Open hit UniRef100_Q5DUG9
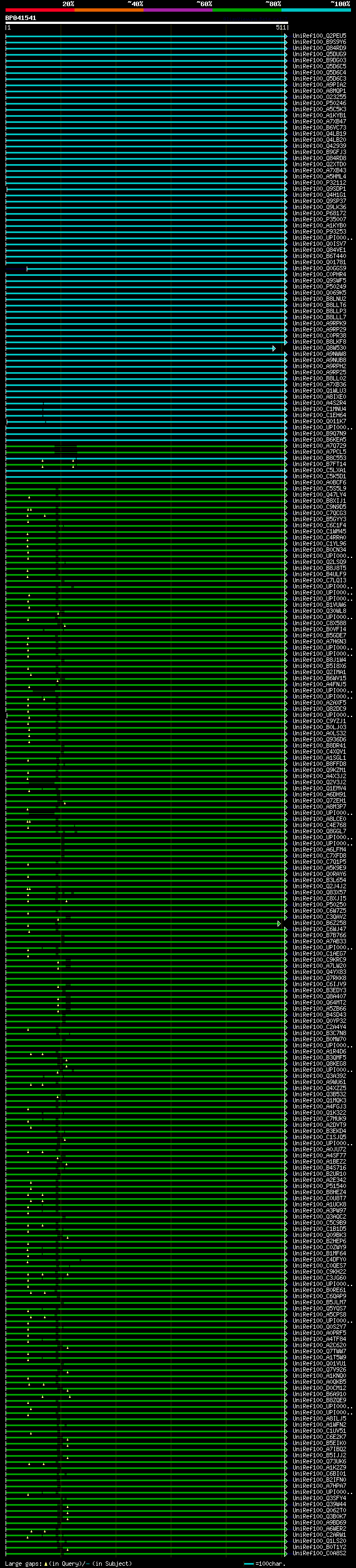The image size is (356, 1568). pyautogui.click(x=319, y=54)
